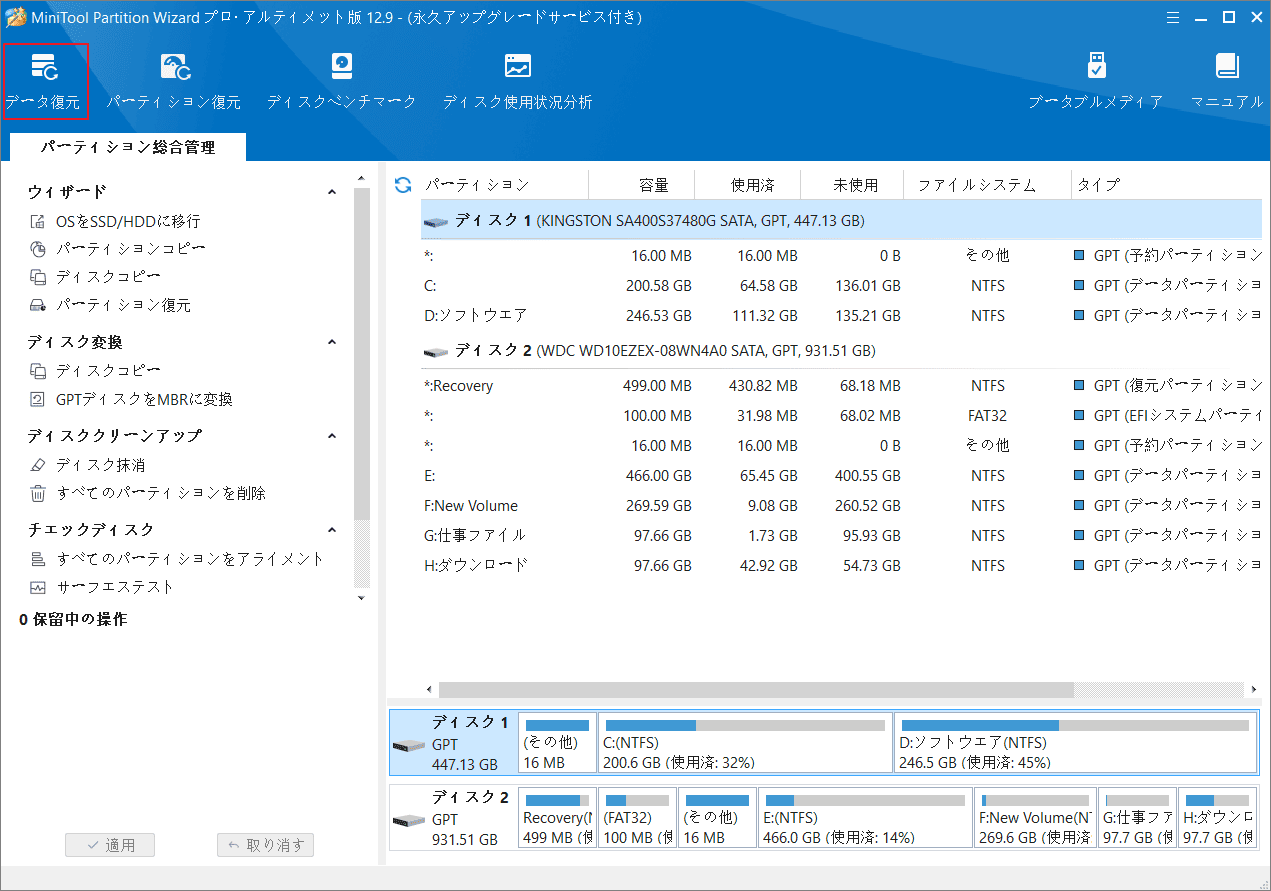Select the *:Recovery partition row
The width and height of the screenshot is (1271, 891).
[841, 386]
